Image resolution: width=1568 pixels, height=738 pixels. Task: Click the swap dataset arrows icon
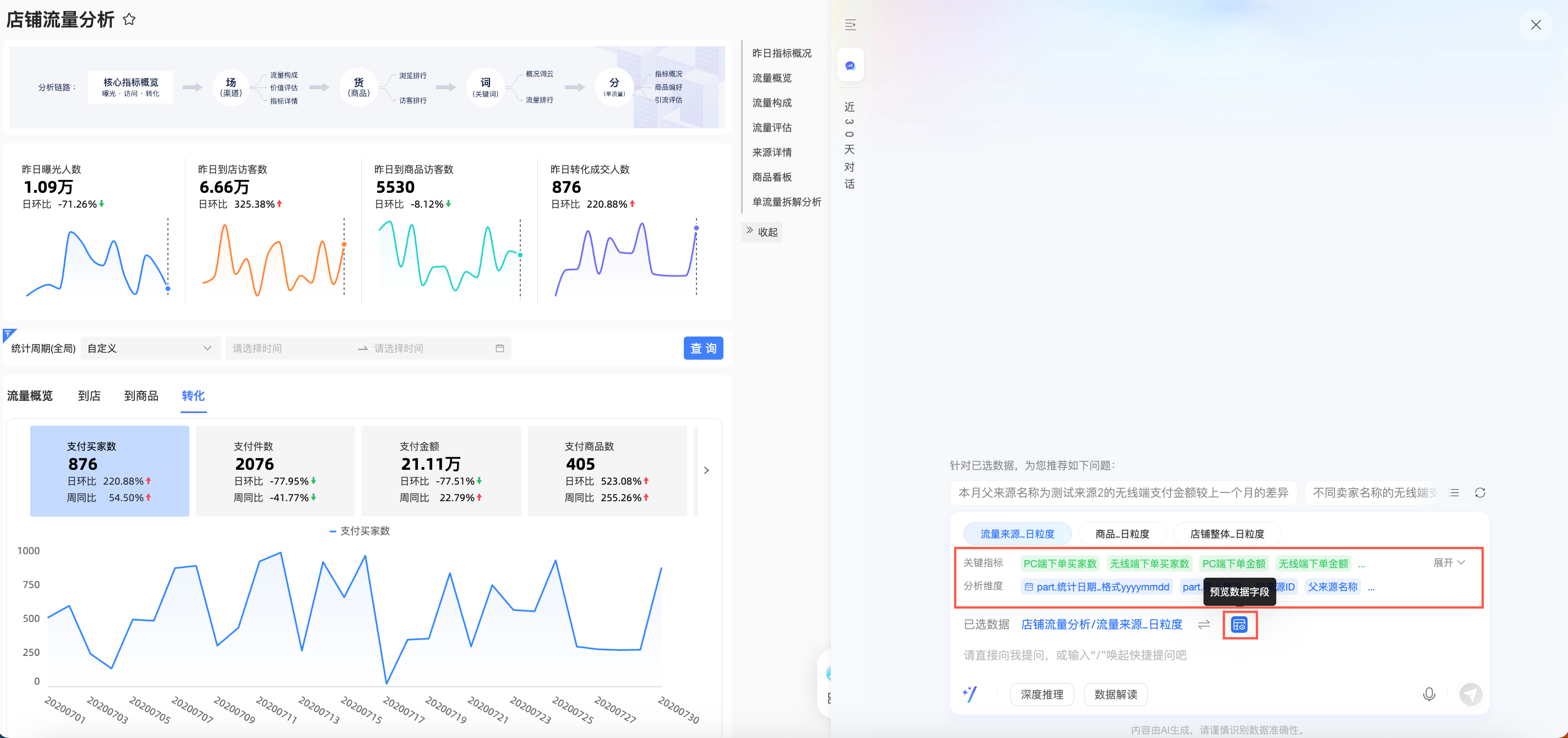pyautogui.click(x=1204, y=625)
